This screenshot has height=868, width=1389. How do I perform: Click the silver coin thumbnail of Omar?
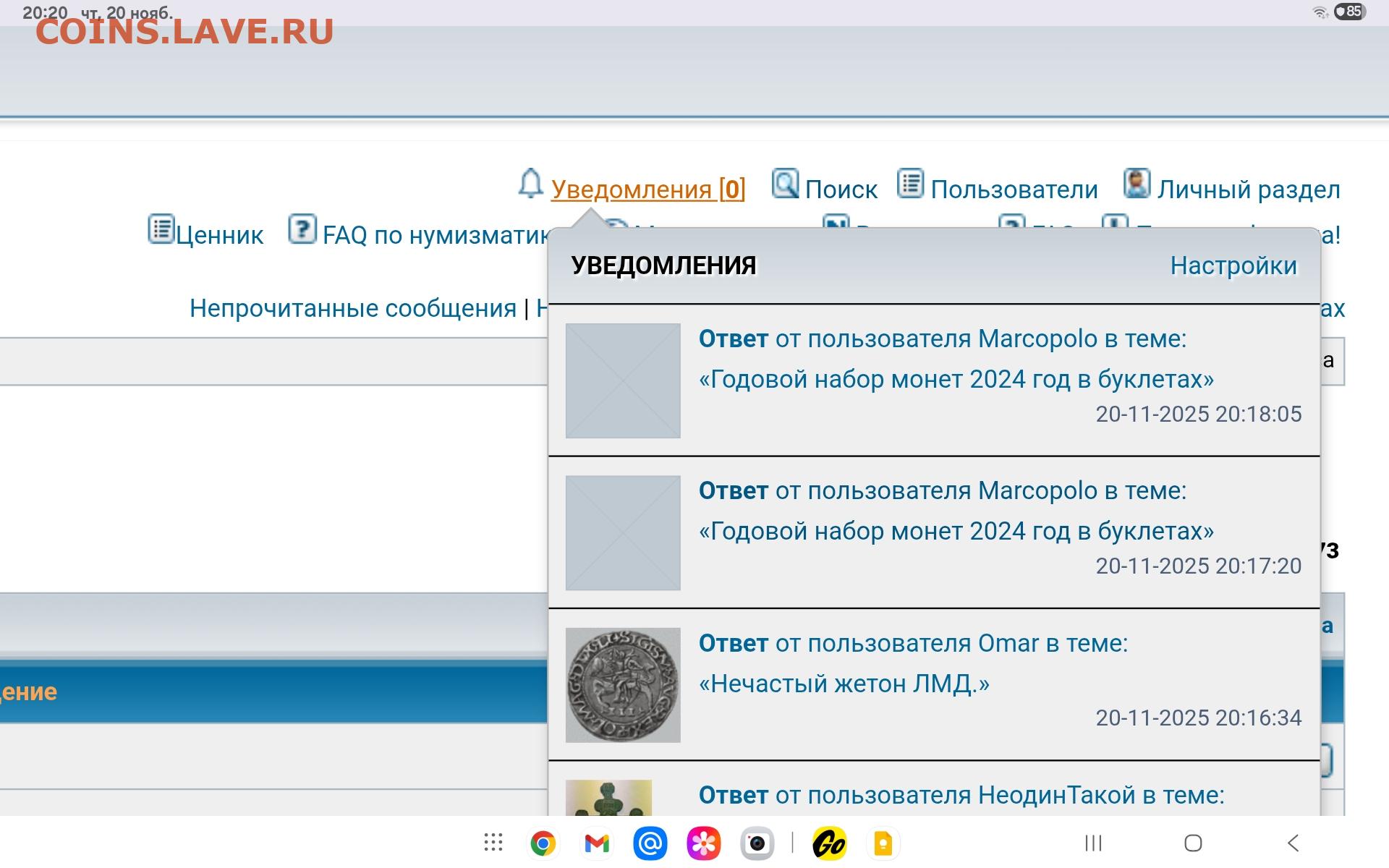point(623,684)
